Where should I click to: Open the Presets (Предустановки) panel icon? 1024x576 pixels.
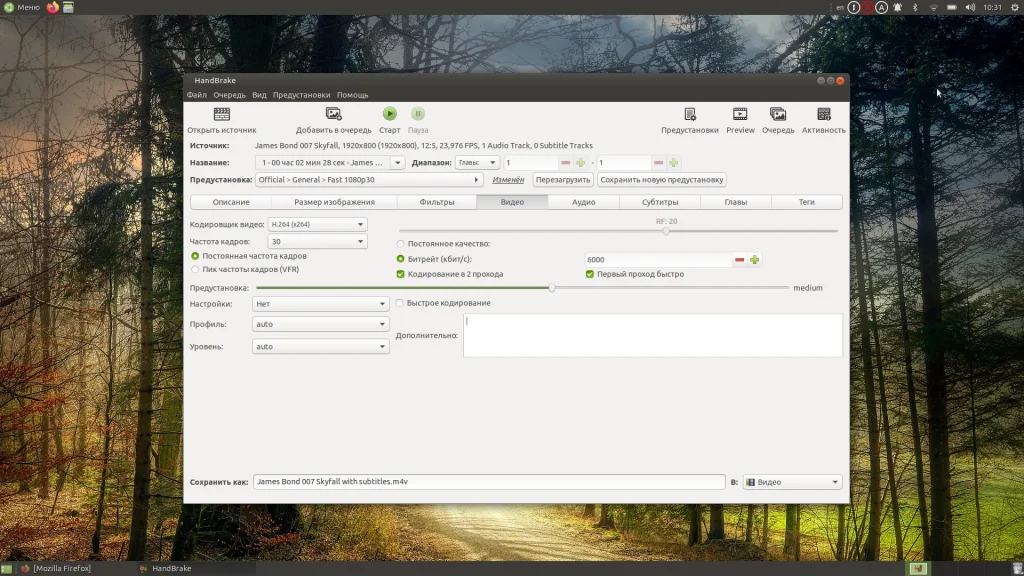click(690, 115)
